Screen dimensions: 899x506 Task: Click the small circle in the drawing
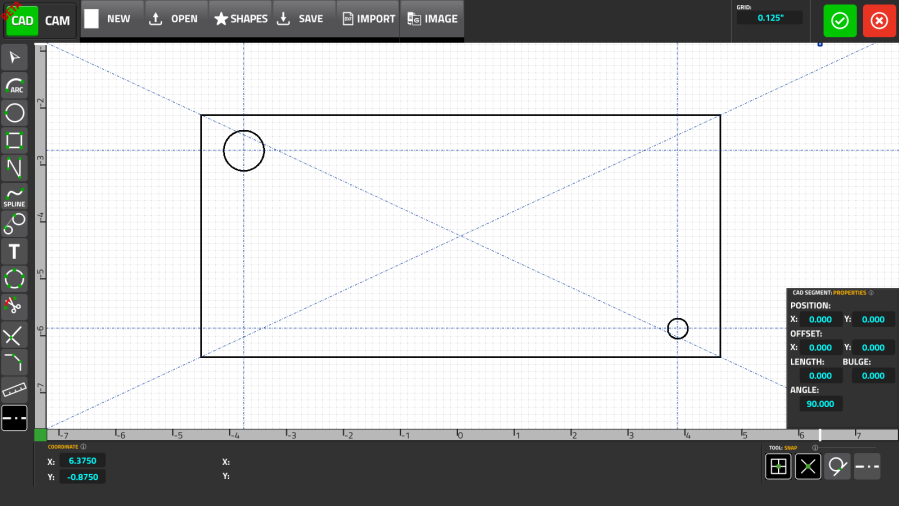click(x=678, y=328)
